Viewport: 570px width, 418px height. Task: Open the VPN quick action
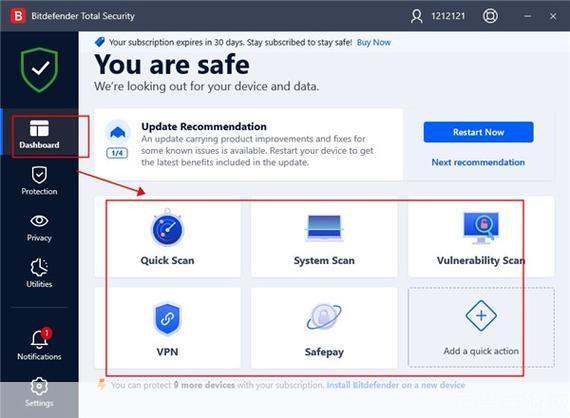point(167,328)
